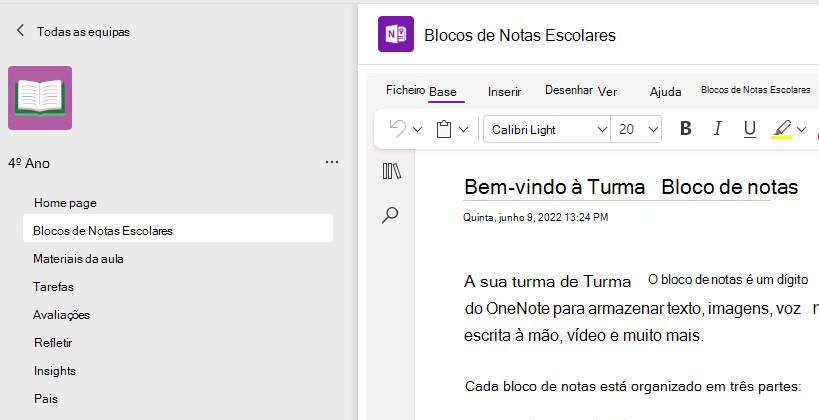Select Blocos de Notas Escolares in sidebar
The image size is (819, 420).
pos(178,230)
